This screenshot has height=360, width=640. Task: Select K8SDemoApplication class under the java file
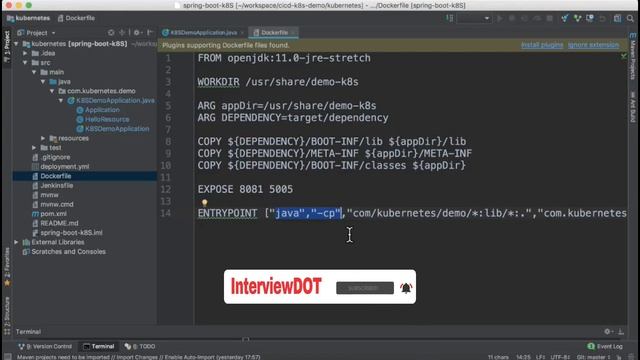(x=113, y=129)
